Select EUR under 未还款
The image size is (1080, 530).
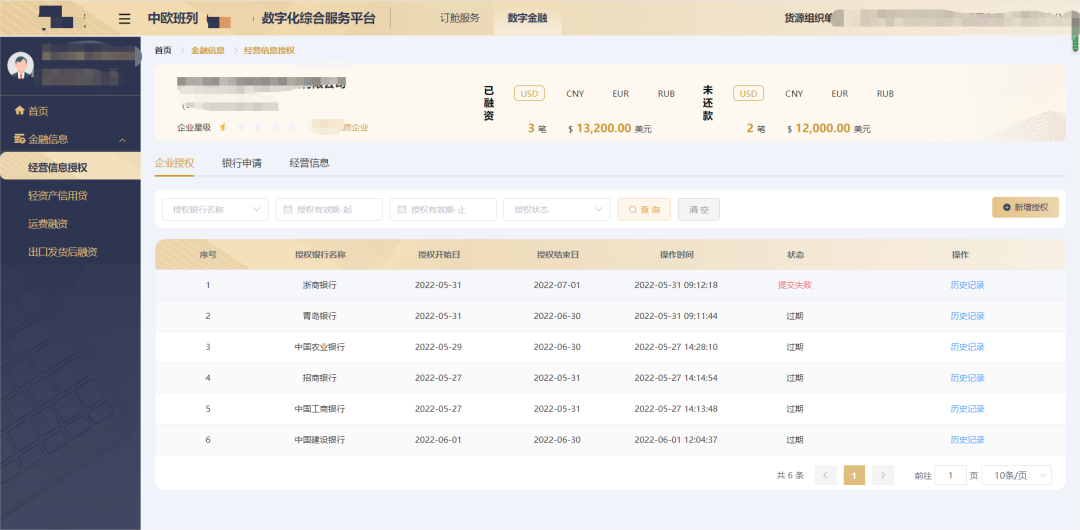840,94
